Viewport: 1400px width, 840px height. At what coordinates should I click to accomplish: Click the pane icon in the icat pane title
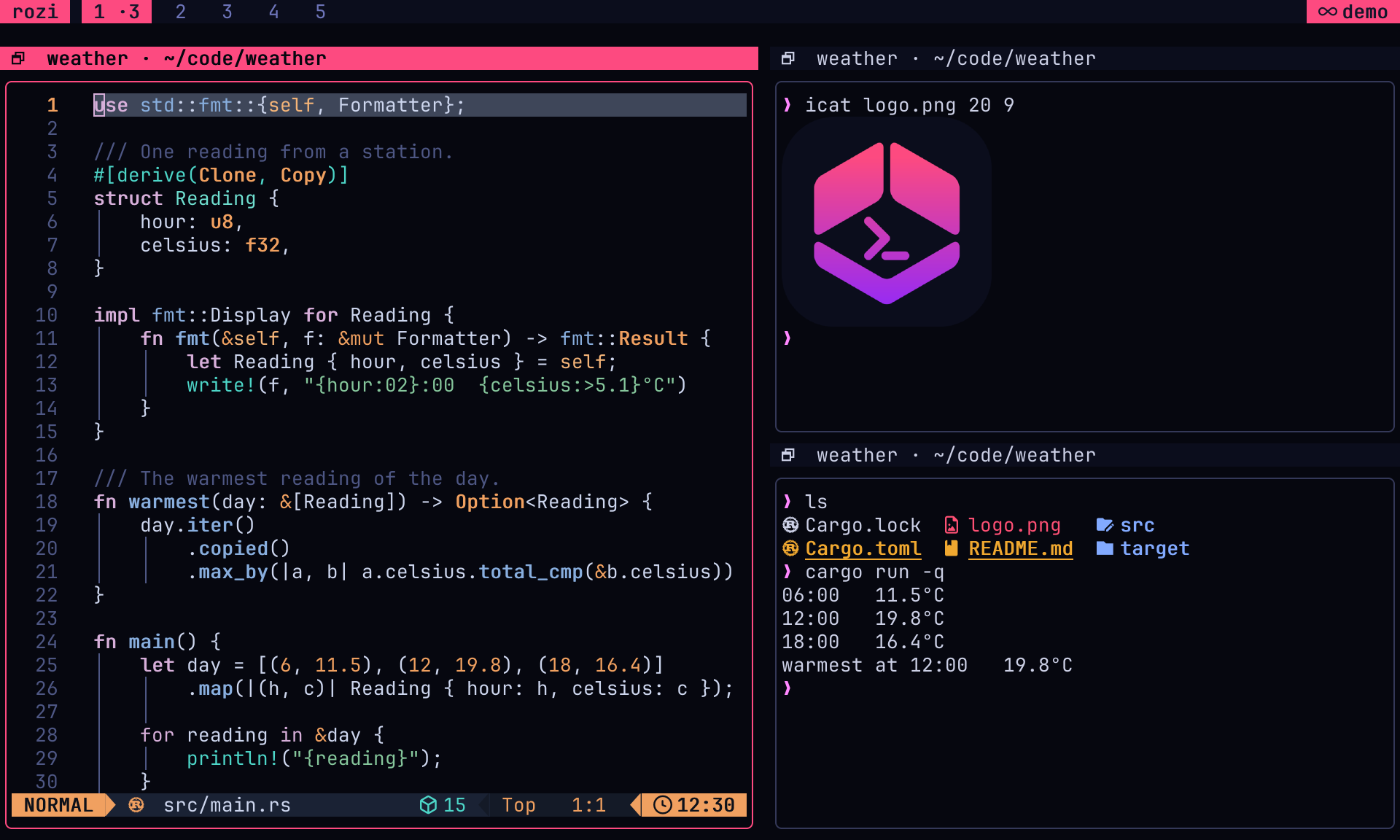[x=788, y=58]
